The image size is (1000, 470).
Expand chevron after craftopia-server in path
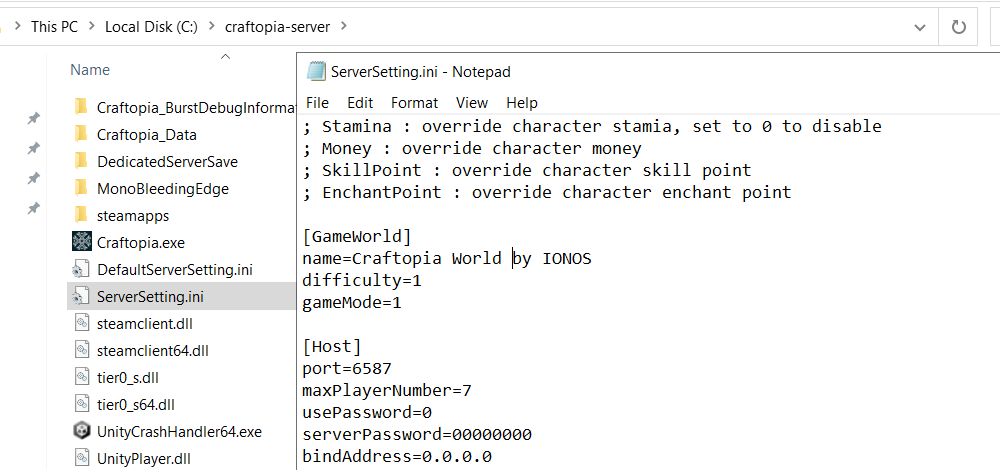[344, 27]
